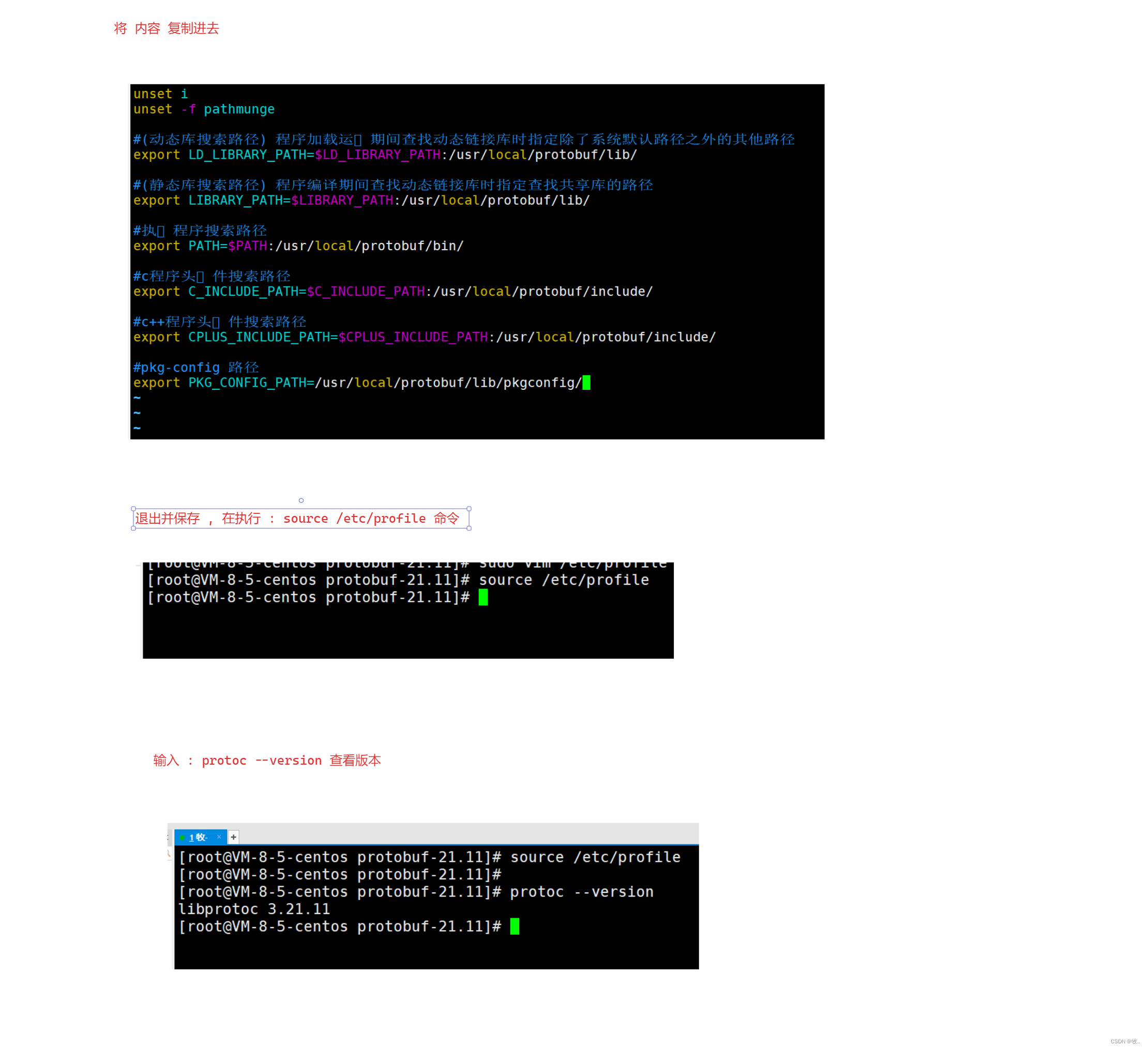Click the 'libprotoc 3.21.11' output line
The height and width of the screenshot is (1049, 1148).
pyautogui.click(x=254, y=909)
